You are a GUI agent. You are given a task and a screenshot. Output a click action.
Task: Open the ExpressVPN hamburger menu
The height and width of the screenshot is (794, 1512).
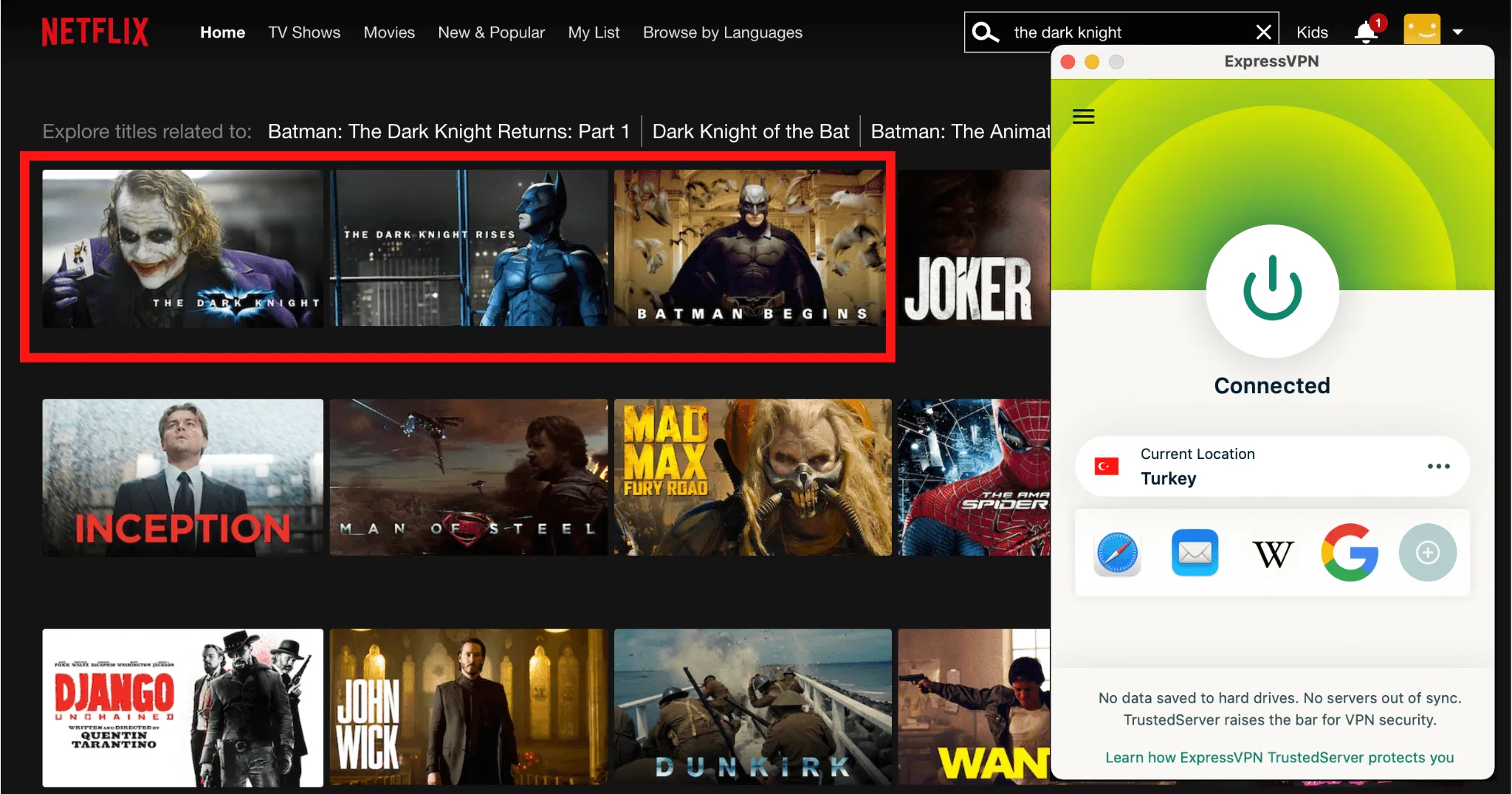click(x=1083, y=117)
